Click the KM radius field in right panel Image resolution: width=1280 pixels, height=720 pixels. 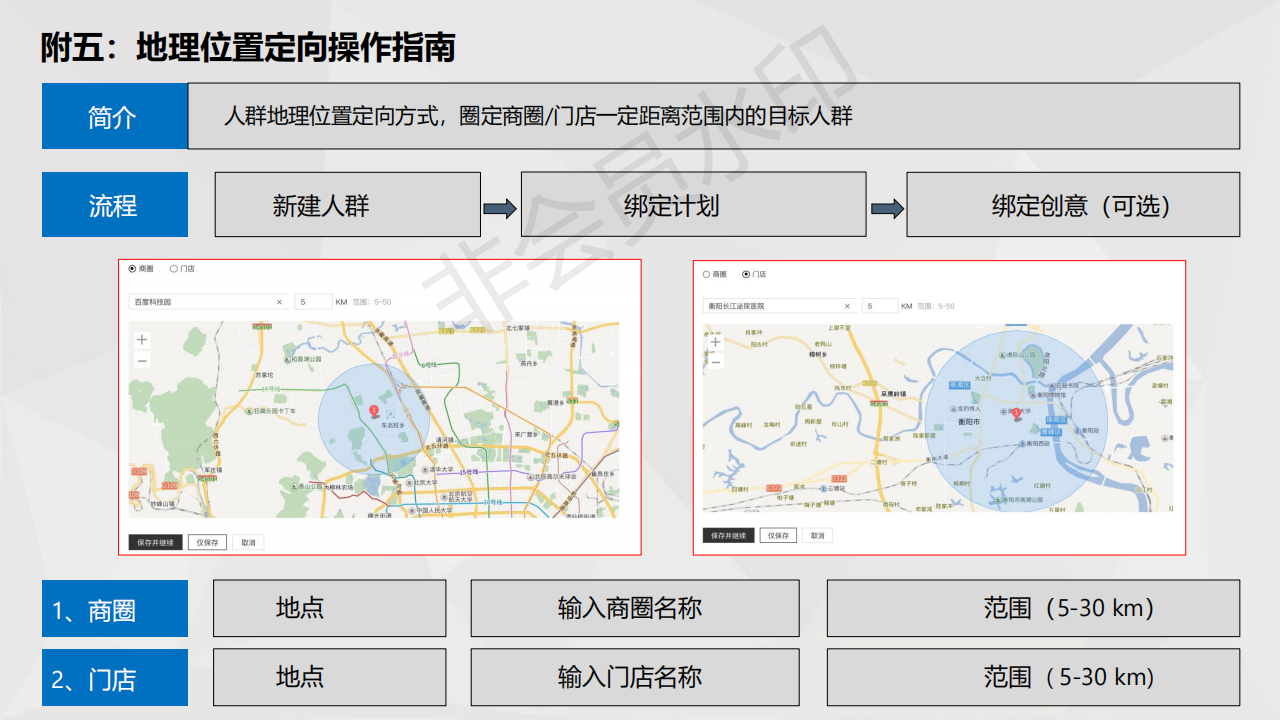pos(880,306)
